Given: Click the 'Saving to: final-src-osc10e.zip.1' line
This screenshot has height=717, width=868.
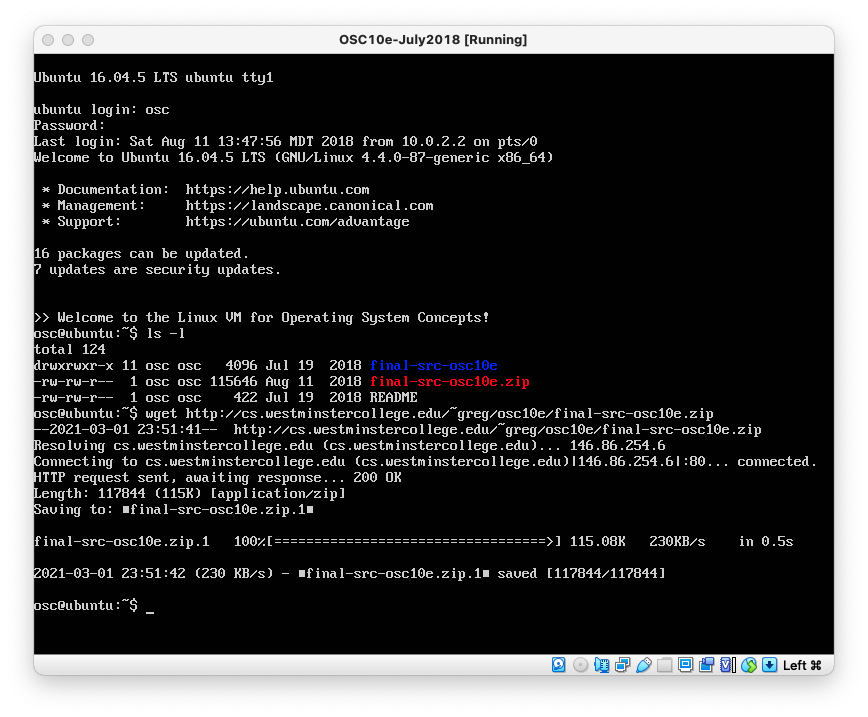Looking at the screenshot, I should tap(174, 509).
